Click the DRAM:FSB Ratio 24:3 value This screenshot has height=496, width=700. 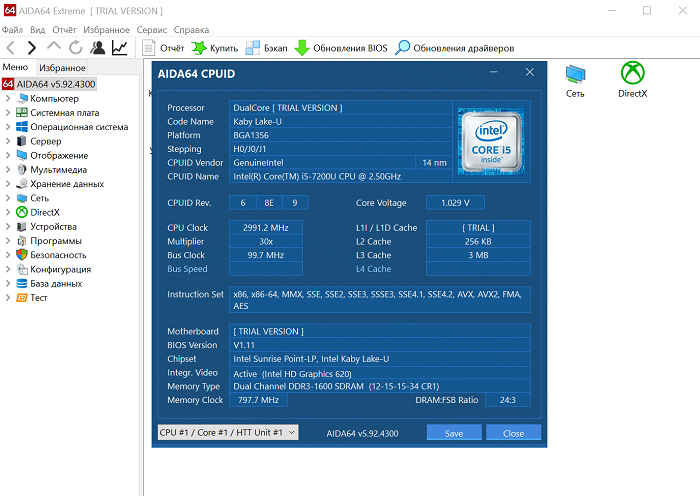click(508, 400)
